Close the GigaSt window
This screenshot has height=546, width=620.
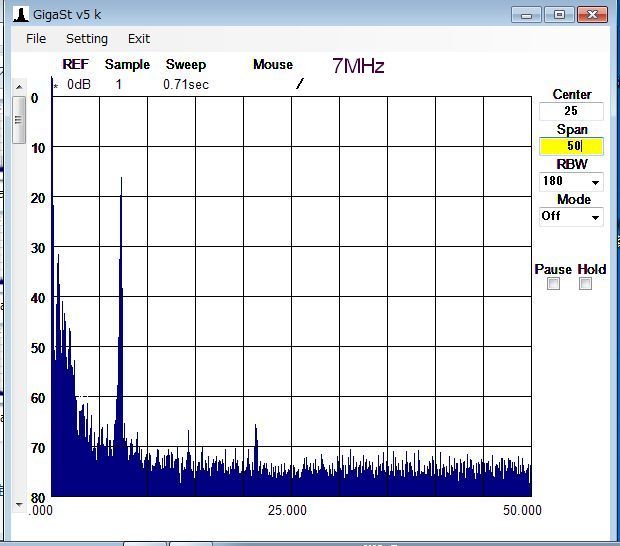[x=592, y=15]
